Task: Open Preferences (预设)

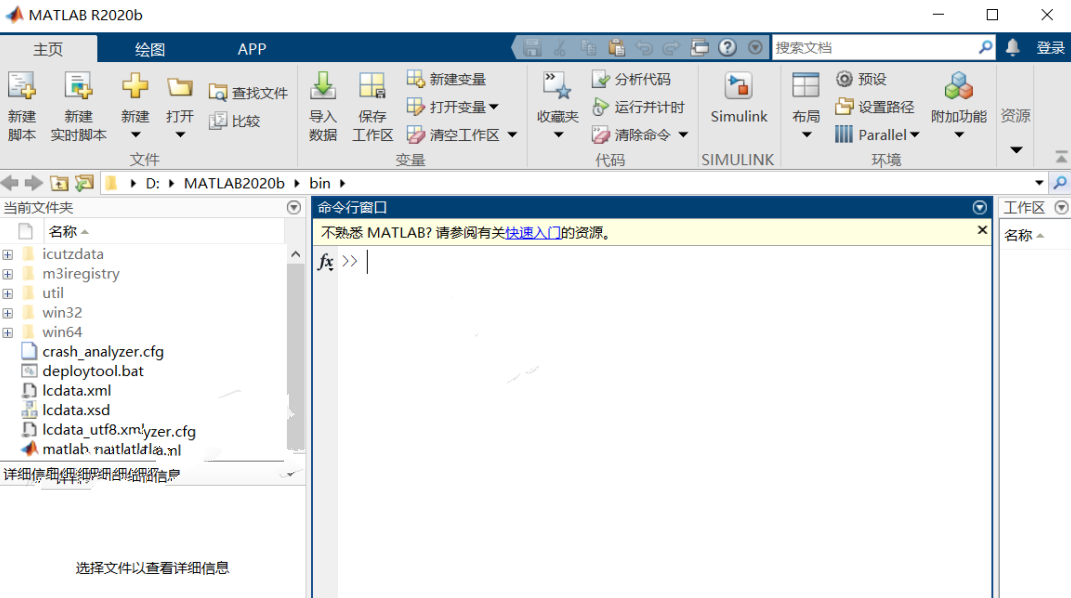Action: point(861,79)
